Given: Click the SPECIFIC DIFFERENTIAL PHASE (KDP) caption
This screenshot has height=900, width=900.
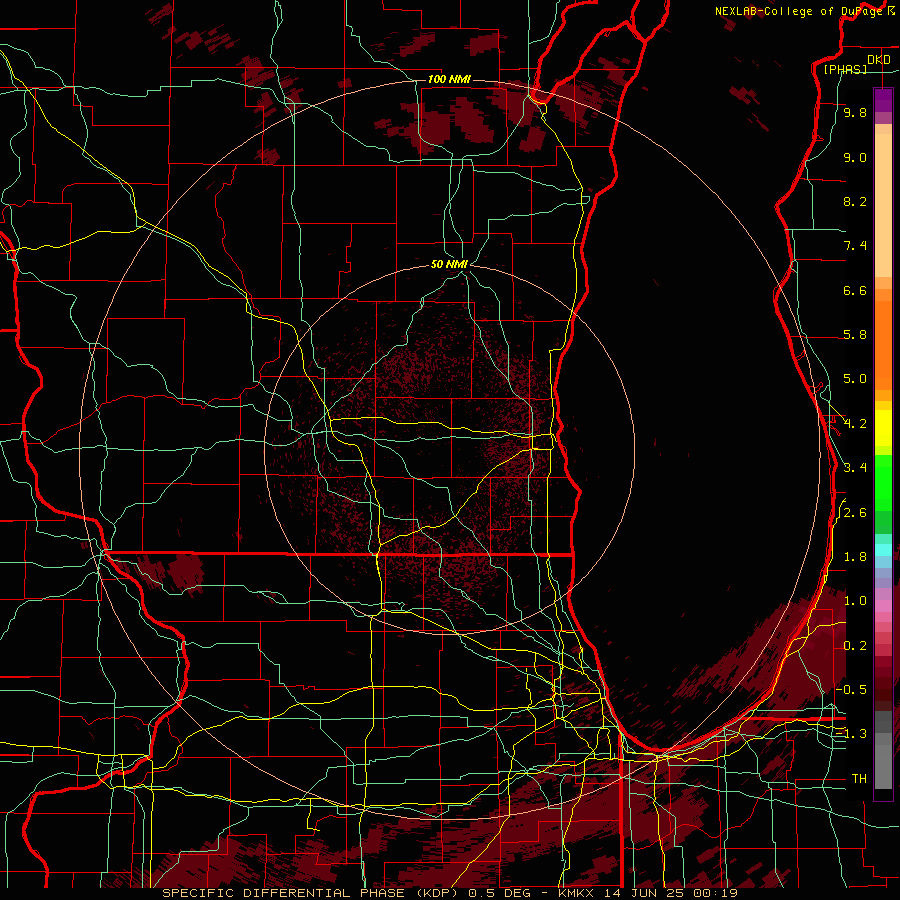Looking at the screenshot, I should pyautogui.click(x=312, y=893).
